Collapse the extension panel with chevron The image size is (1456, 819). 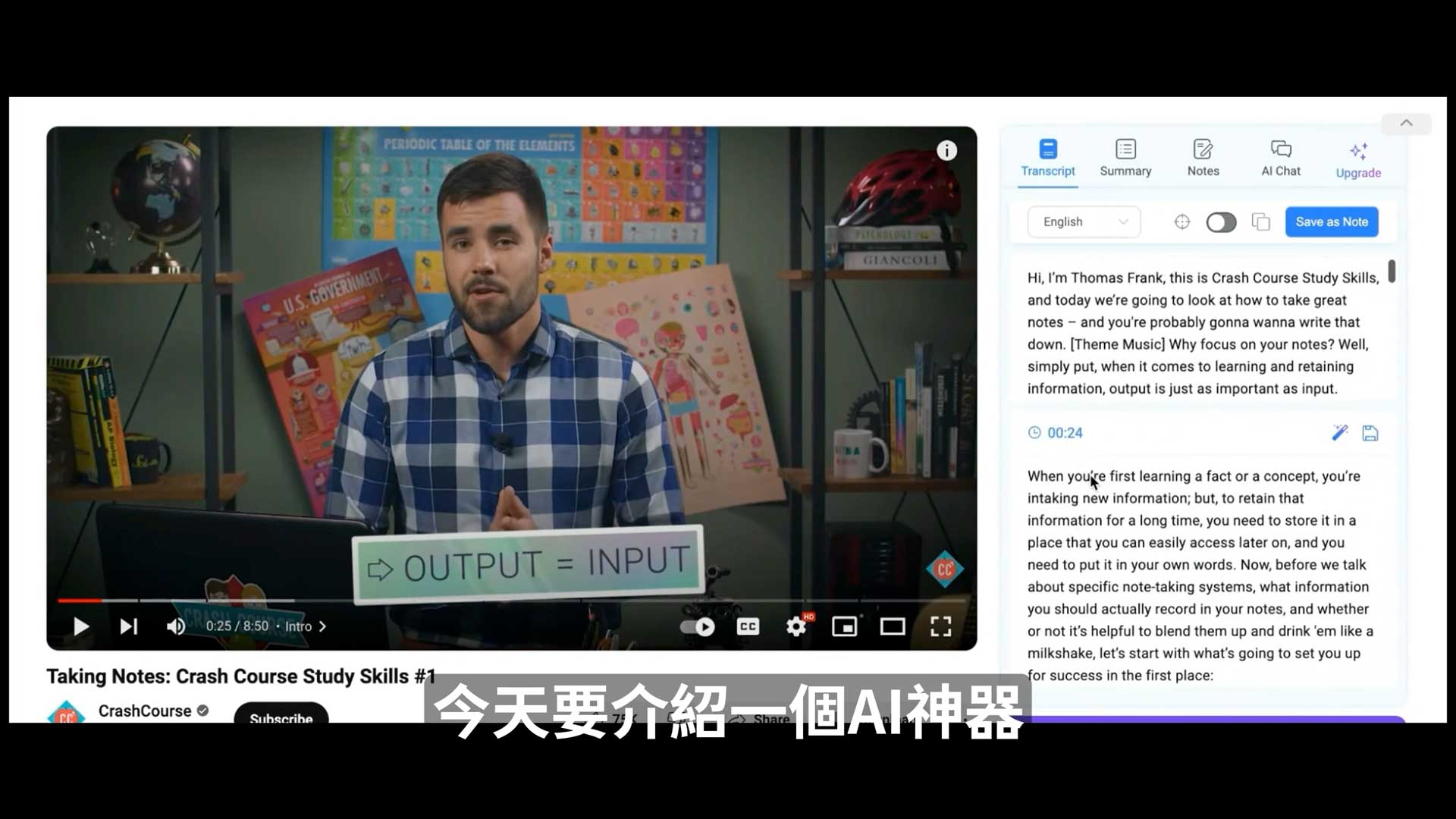(1406, 124)
